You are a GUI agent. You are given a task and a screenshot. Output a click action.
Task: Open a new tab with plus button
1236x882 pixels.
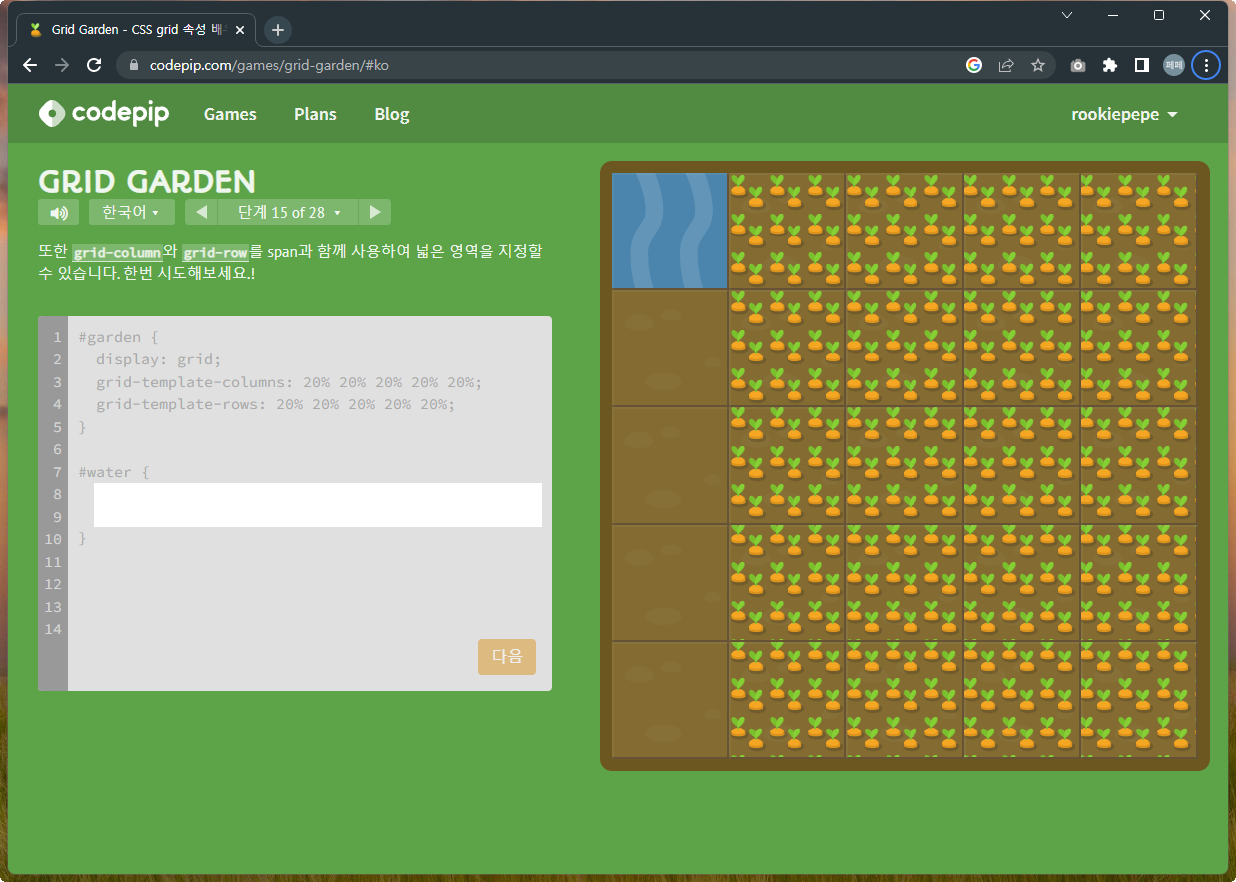pos(278,30)
